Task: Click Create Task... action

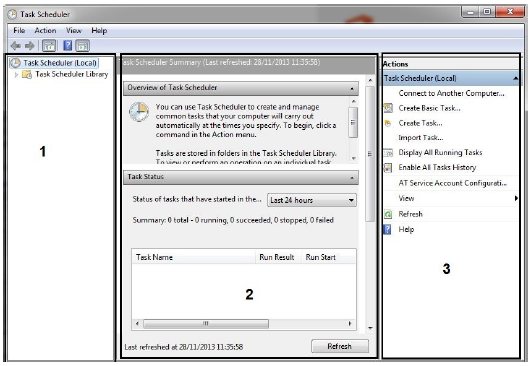Action: click(x=420, y=123)
